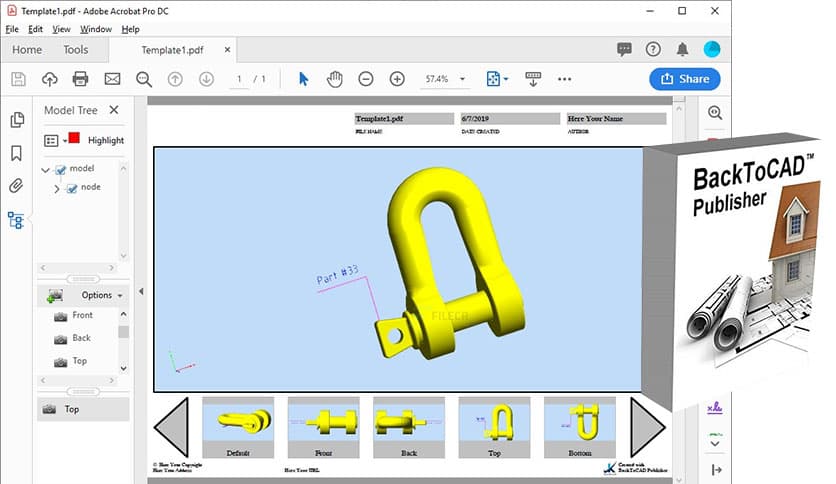
Task: Click the Top view thumbnail
Action: (x=494, y=427)
